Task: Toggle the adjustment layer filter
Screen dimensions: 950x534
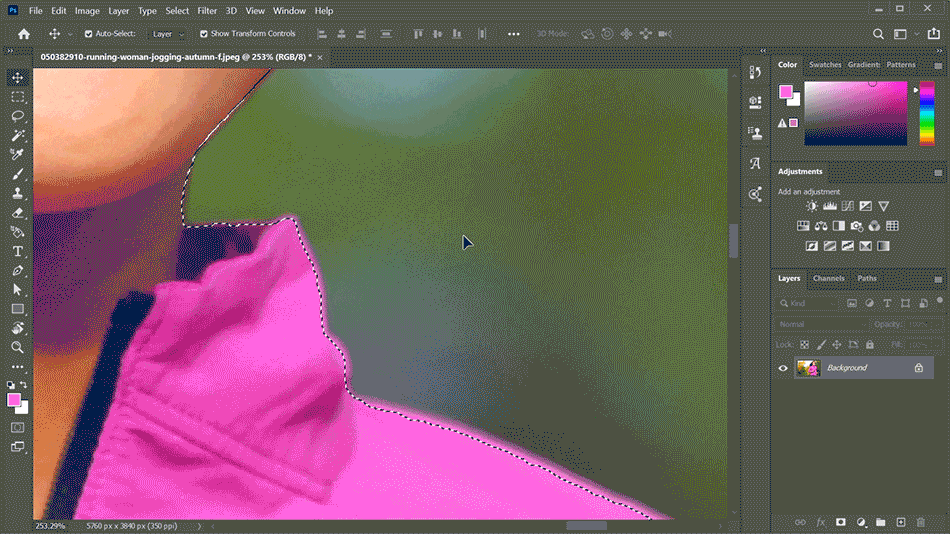Action: (869, 303)
